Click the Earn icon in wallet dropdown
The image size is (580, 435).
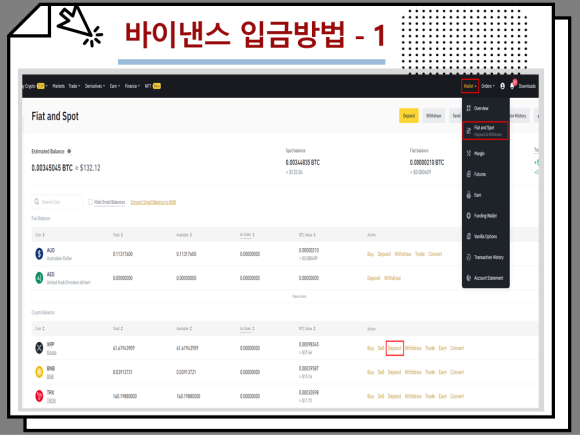pos(469,195)
